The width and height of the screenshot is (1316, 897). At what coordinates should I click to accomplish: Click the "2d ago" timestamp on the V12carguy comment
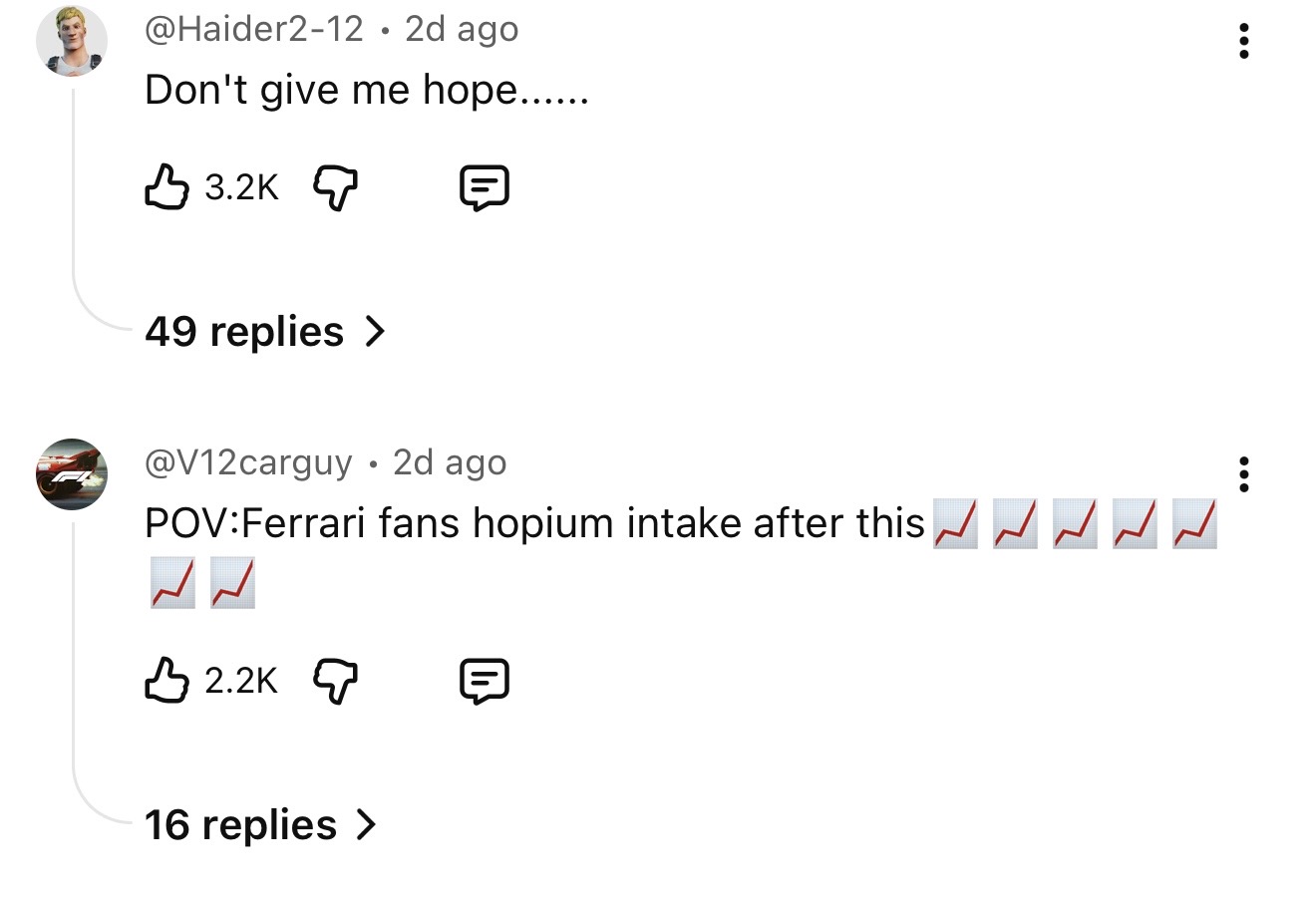pyautogui.click(x=450, y=462)
